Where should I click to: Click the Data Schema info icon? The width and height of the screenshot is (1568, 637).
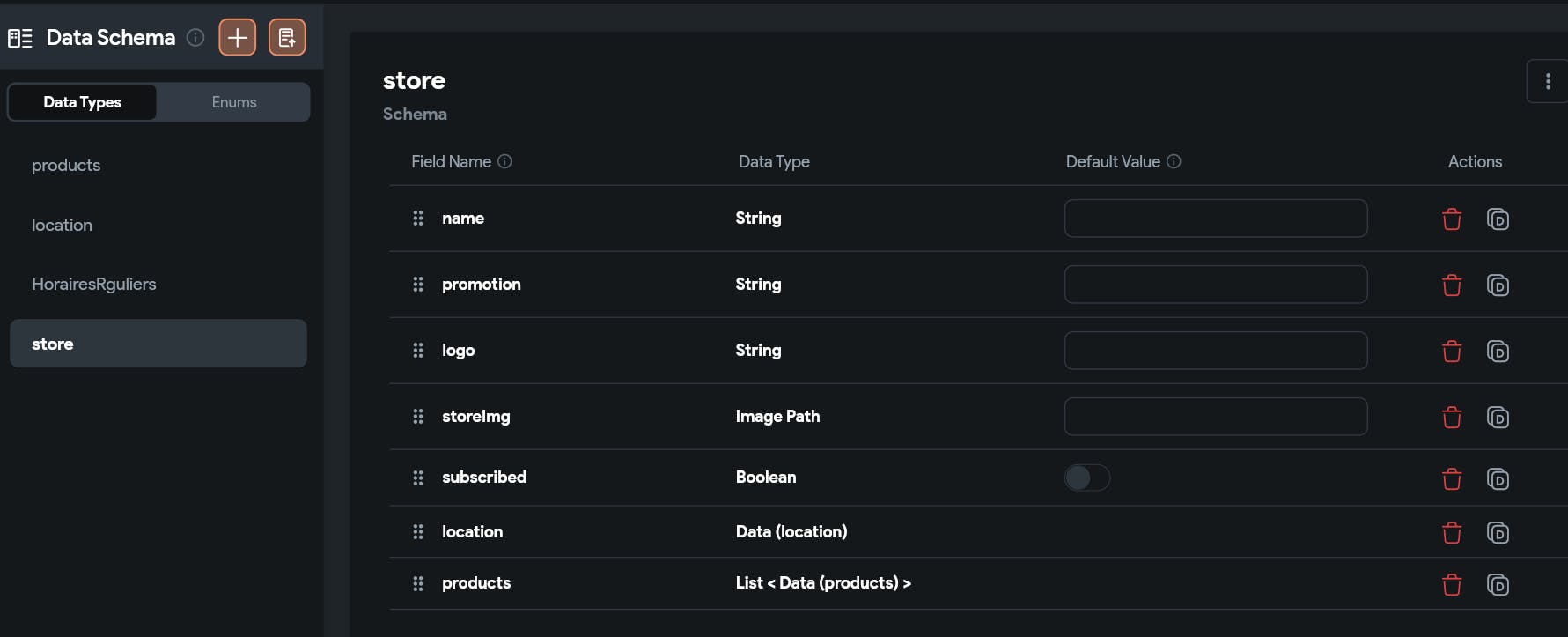pos(196,38)
